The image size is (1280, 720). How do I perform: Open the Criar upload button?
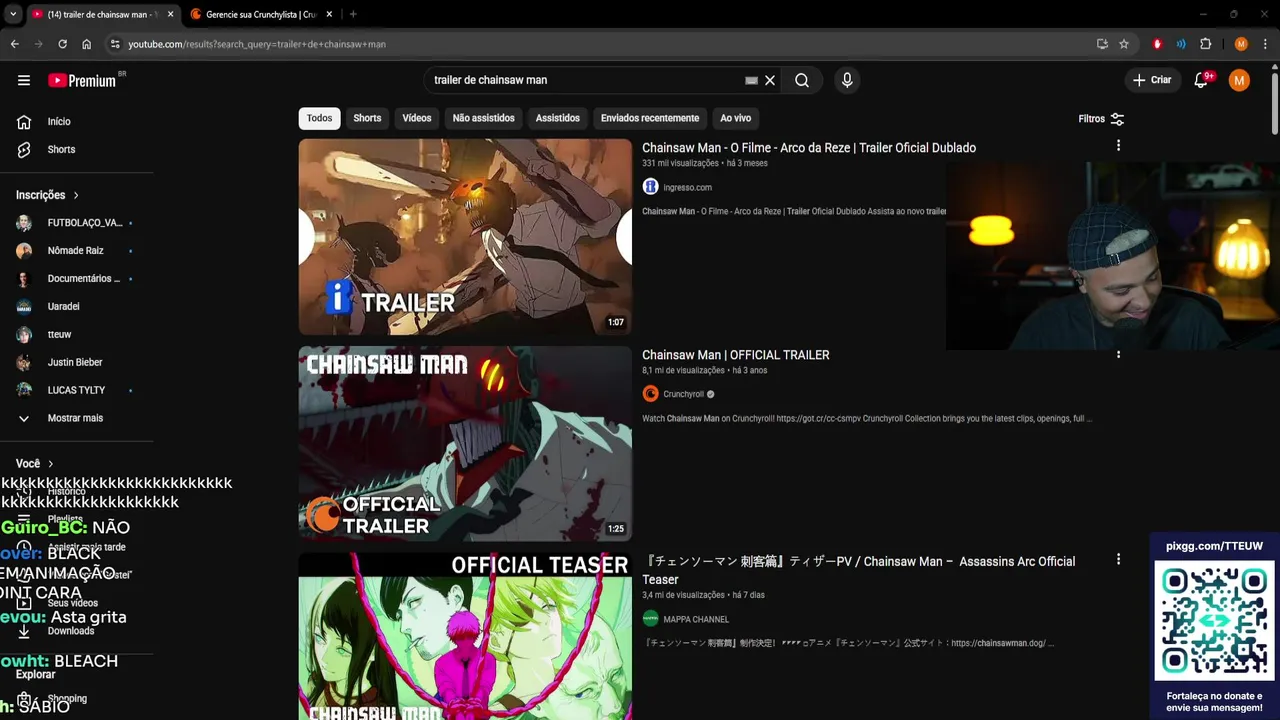pyautogui.click(x=1152, y=80)
